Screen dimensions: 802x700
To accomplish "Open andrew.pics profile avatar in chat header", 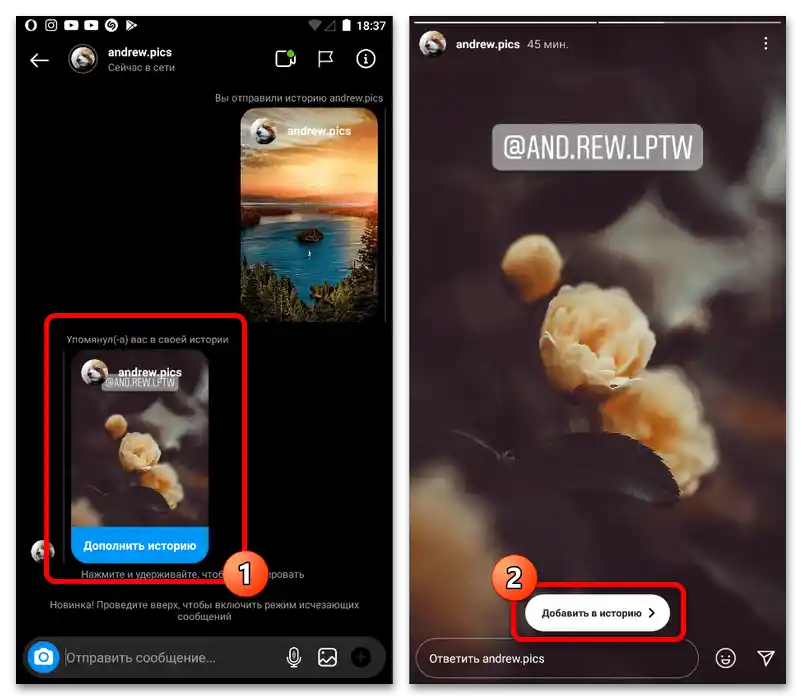I will click(x=83, y=59).
